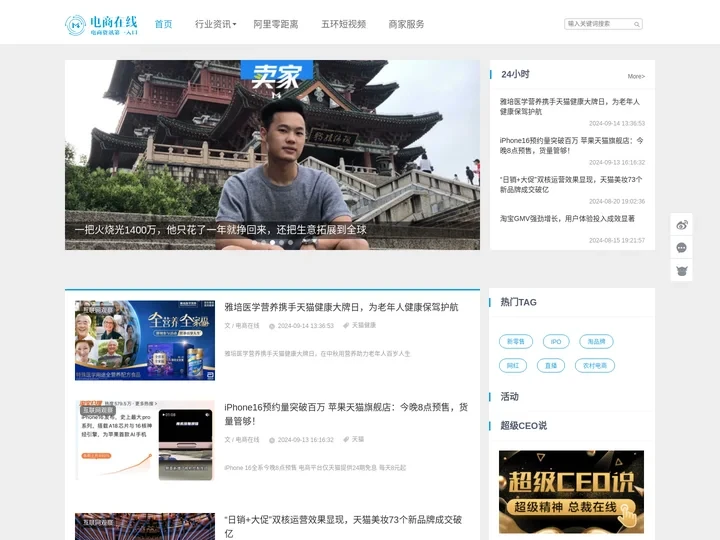Click the banner headline 一把火烧光1400万

tap(220, 230)
